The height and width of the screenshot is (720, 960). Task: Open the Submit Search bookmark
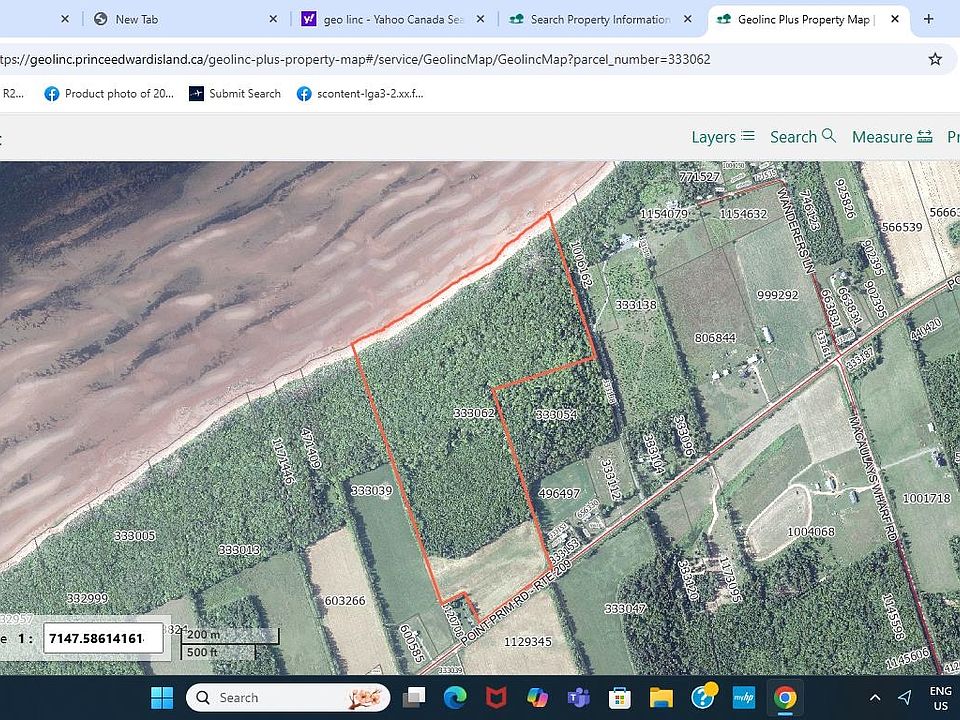234,93
